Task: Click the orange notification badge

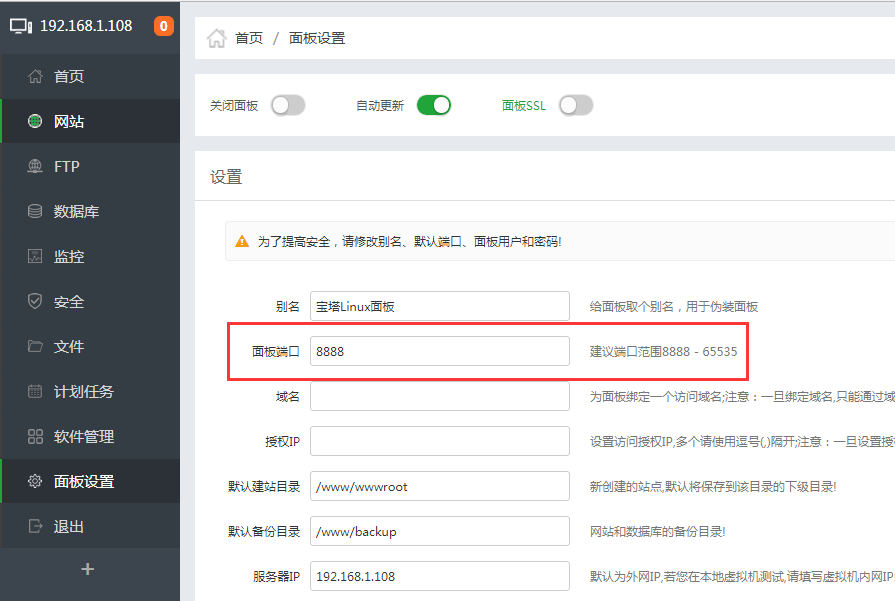Action: coord(163,26)
